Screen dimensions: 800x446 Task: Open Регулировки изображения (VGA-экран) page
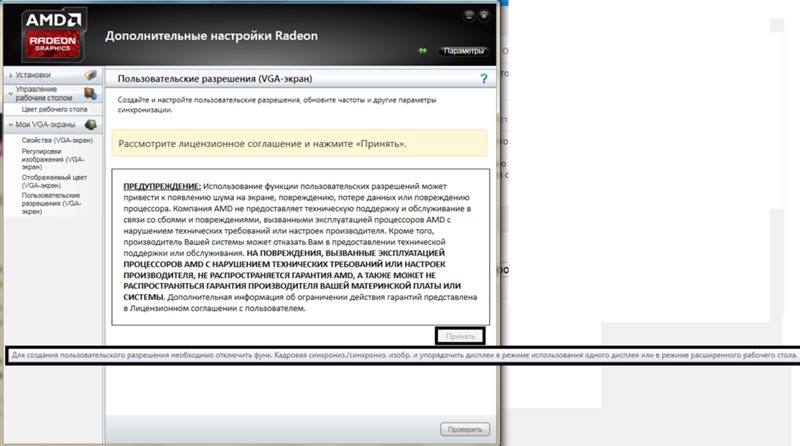[53, 159]
